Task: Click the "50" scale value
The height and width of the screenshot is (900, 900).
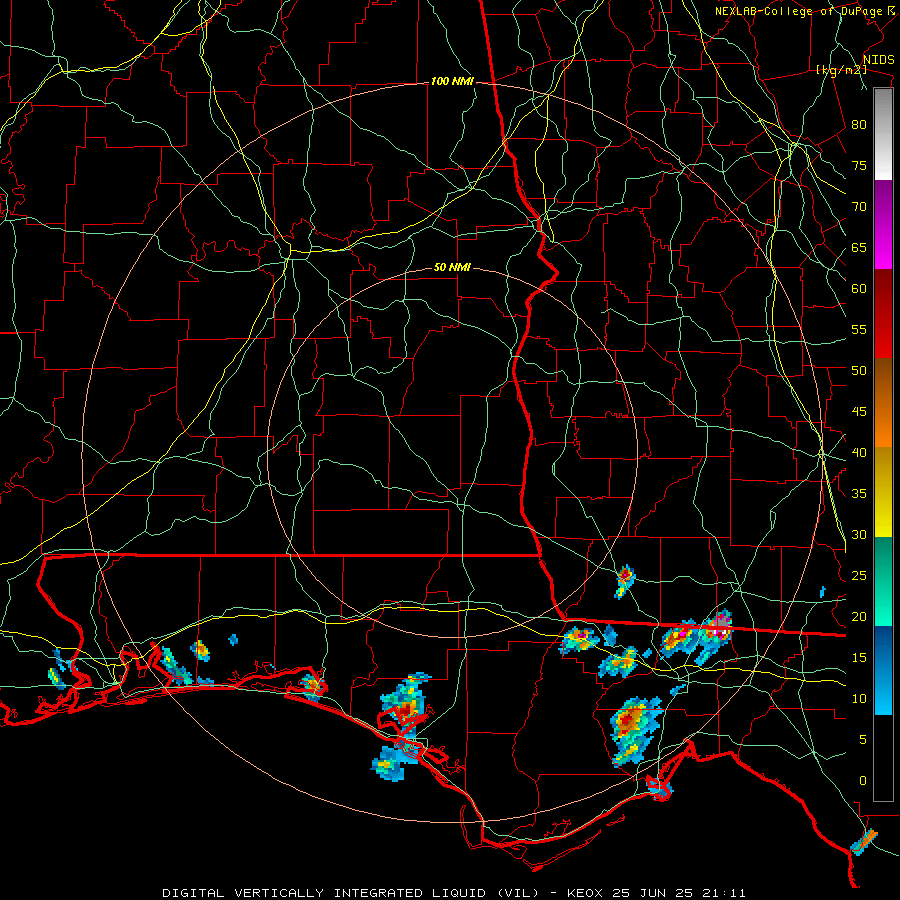Action: pyautogui.click(x=859, y=371)
